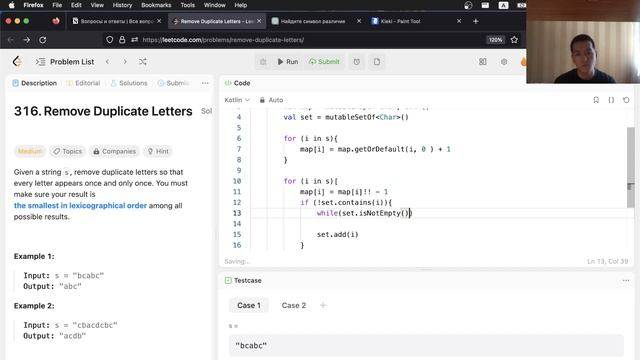
Task: Switch to the Submissions tab
Action: (173, 83)
